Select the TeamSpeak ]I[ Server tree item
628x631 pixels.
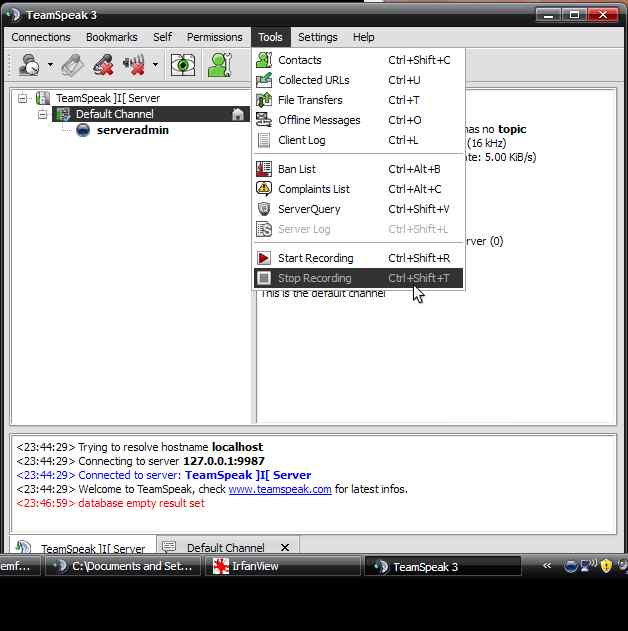click(x=108, y=98)
